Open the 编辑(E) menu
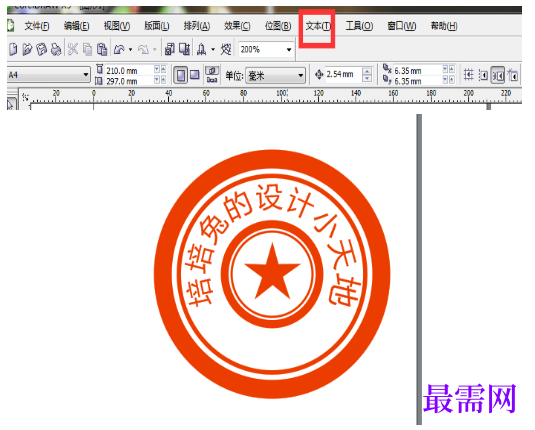The height and width of the screenshot is (430, 535). tap(77, 26)
